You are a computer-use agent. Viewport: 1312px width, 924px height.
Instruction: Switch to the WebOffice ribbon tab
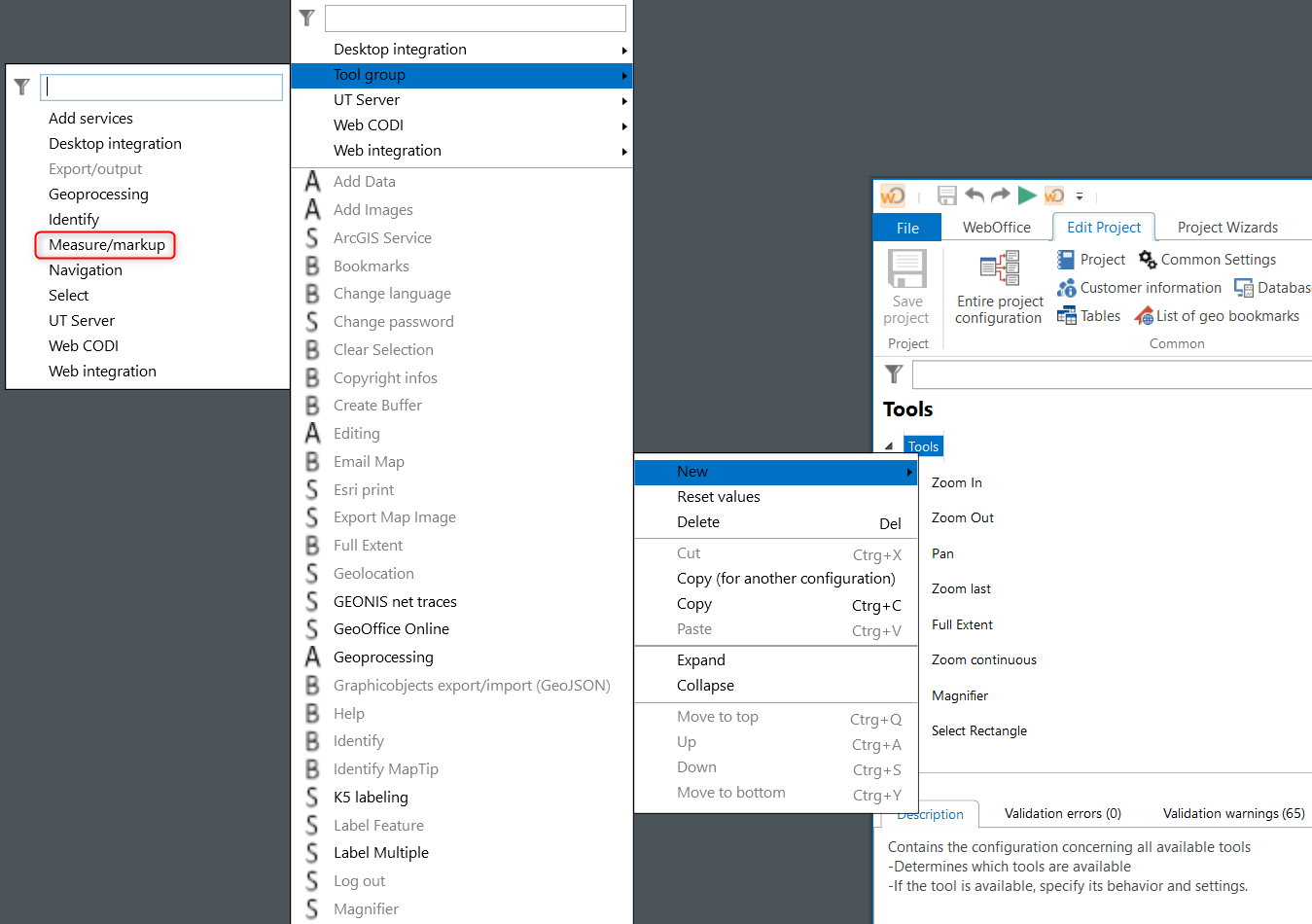997,228
